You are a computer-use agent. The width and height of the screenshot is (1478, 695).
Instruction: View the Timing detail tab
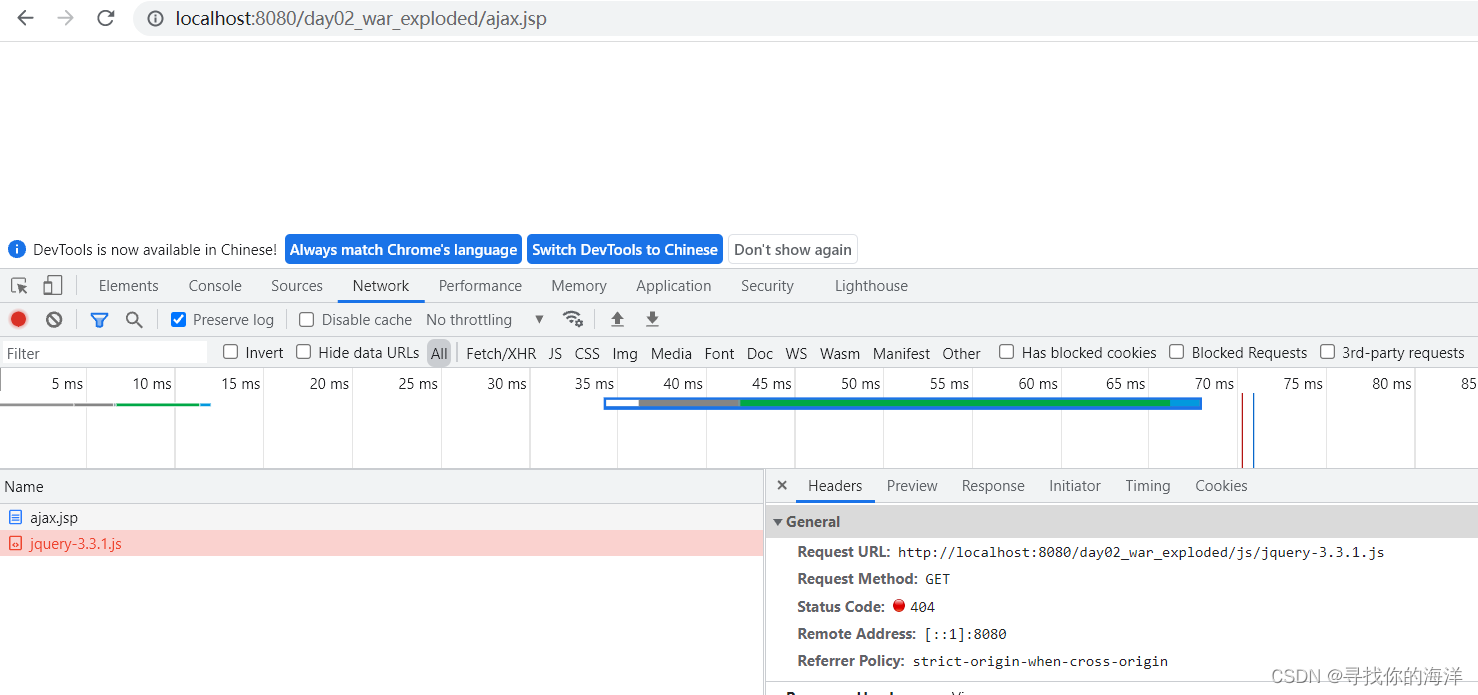point(1147,486)
